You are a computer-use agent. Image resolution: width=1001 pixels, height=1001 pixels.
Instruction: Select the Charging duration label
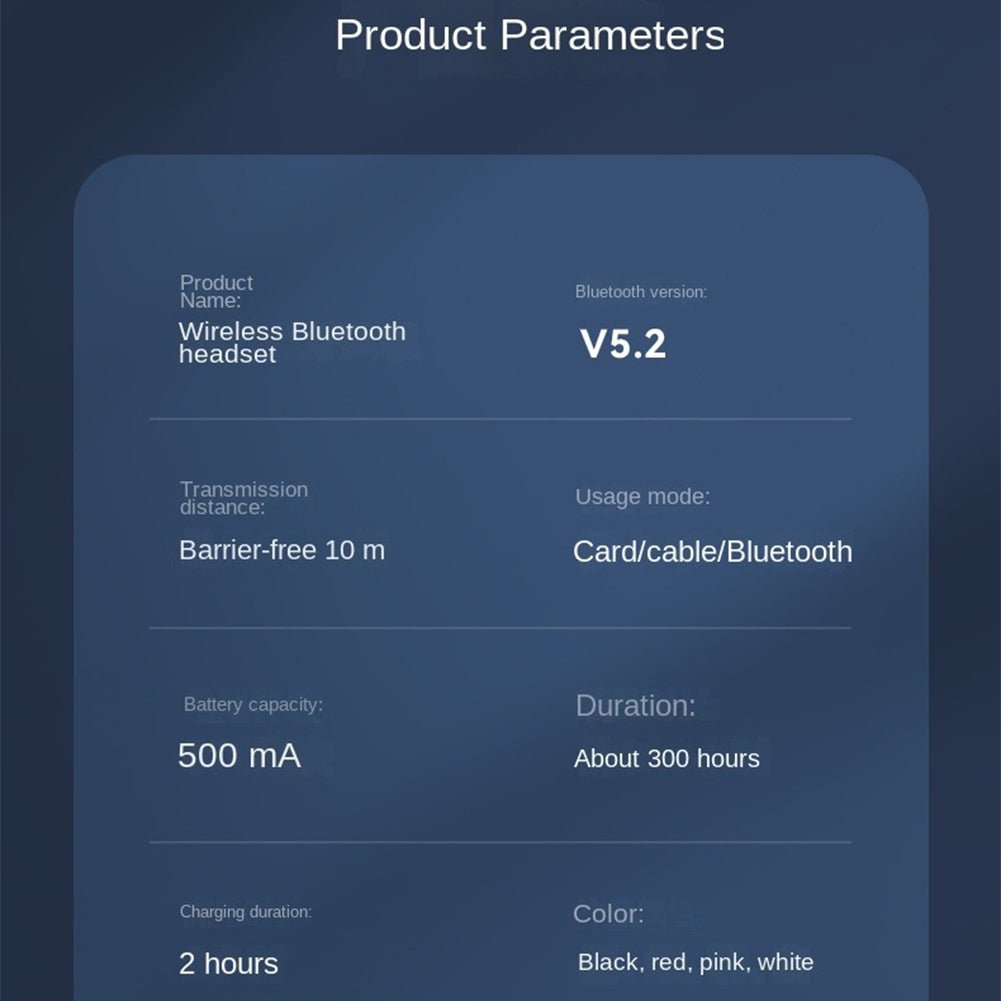(246, 912)
